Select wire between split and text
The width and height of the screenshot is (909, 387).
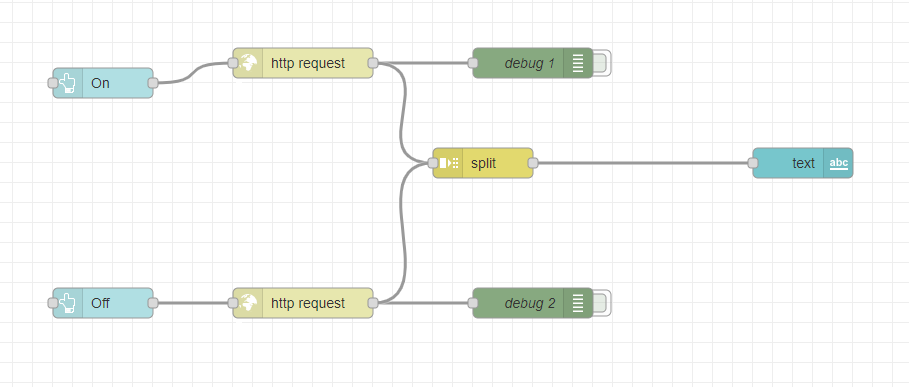point(643,163)
